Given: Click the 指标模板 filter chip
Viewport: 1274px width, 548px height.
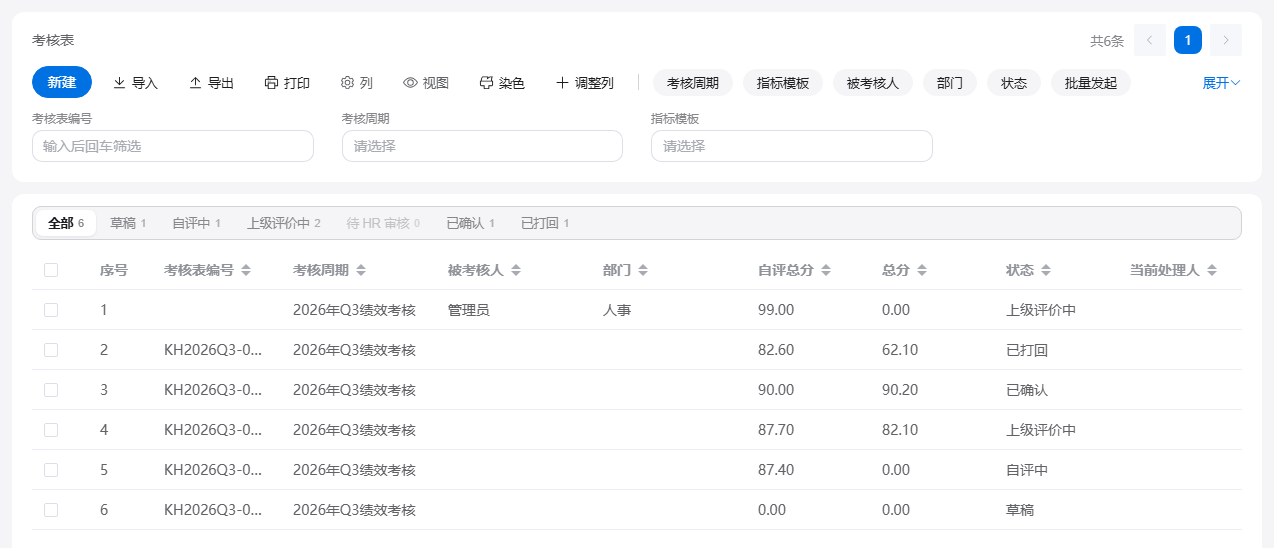Looking at the screenshot, I should click(783, 83).
